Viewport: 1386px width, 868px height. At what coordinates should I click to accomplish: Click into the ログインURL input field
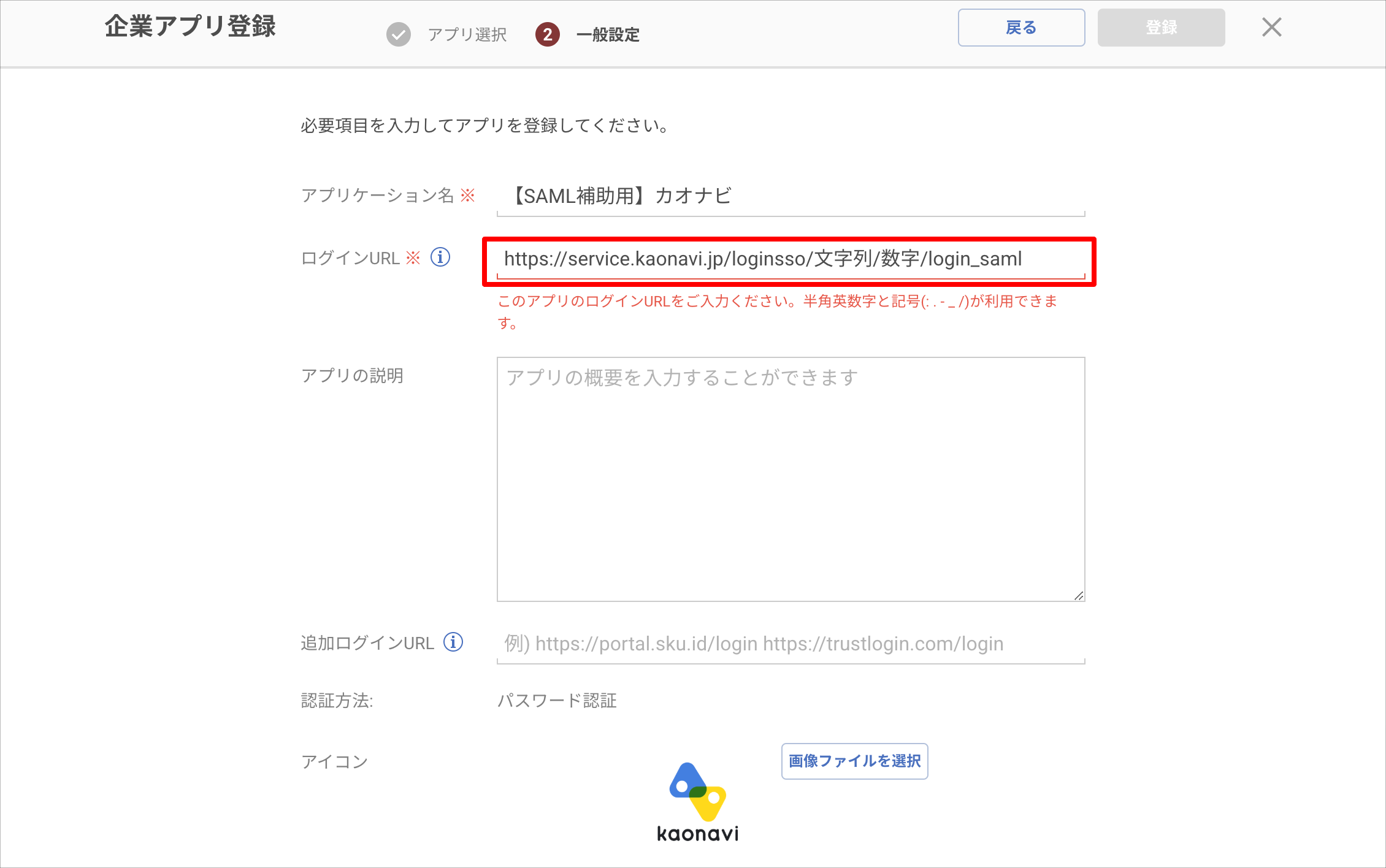coord(790,259)
